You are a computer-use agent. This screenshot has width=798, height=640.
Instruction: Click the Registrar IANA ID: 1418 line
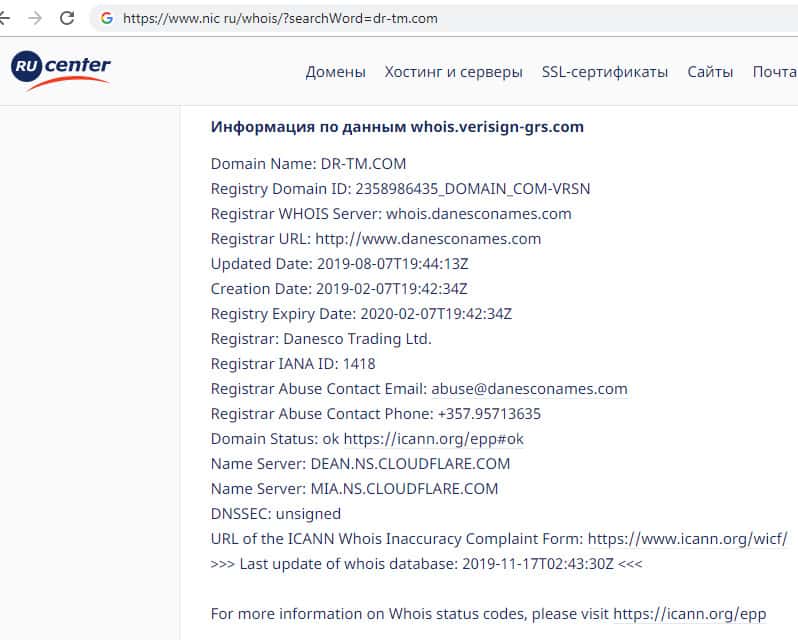point(293,364)
